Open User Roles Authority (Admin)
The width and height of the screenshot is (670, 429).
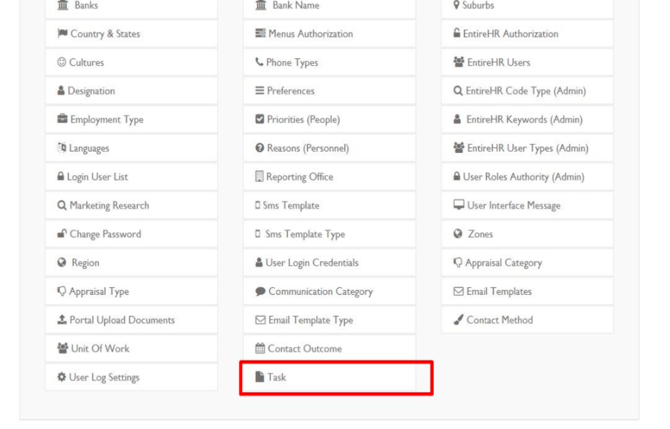click(527, 176)
